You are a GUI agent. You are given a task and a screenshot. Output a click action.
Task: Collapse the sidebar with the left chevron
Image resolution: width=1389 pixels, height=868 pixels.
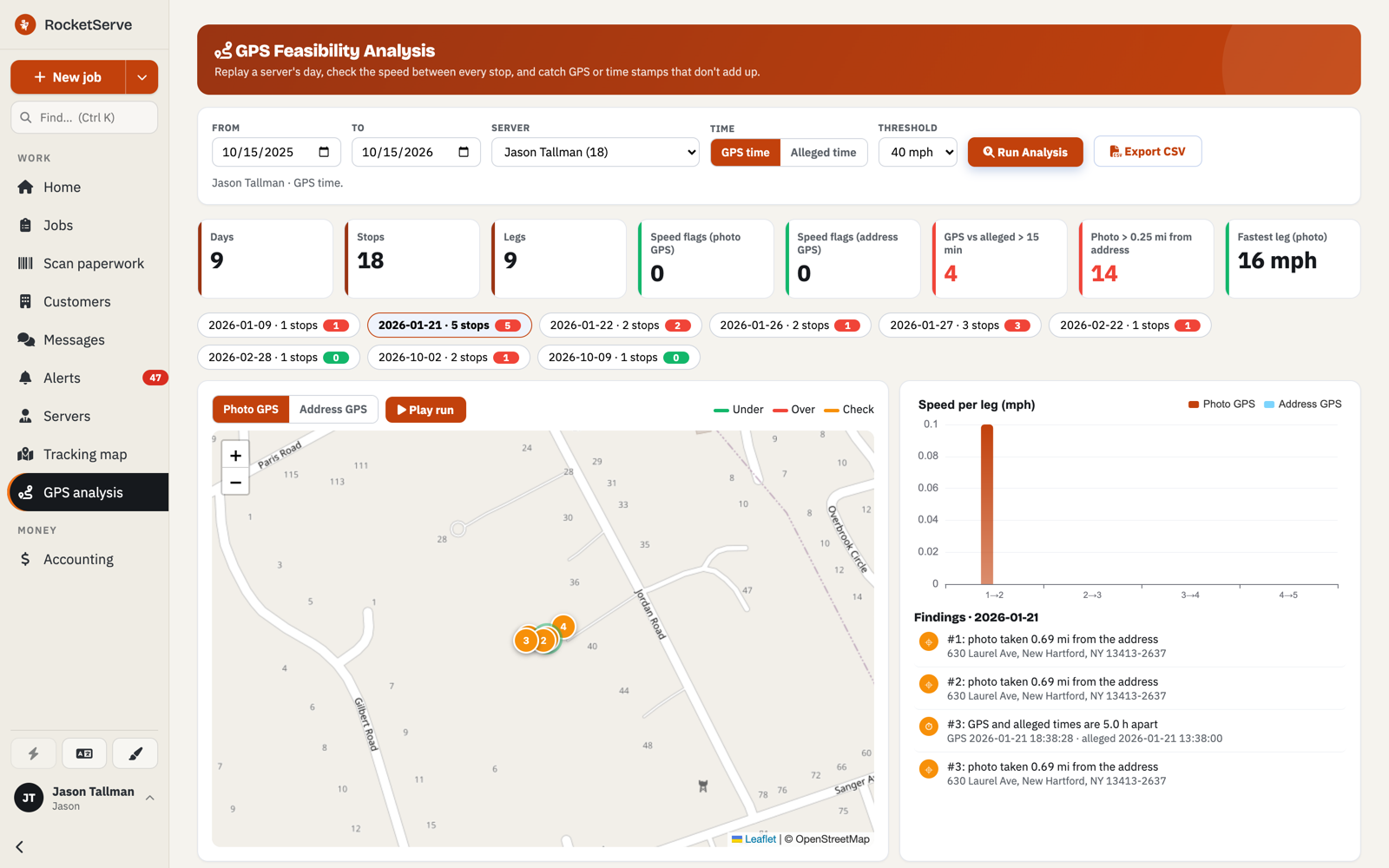pos(20,846)
